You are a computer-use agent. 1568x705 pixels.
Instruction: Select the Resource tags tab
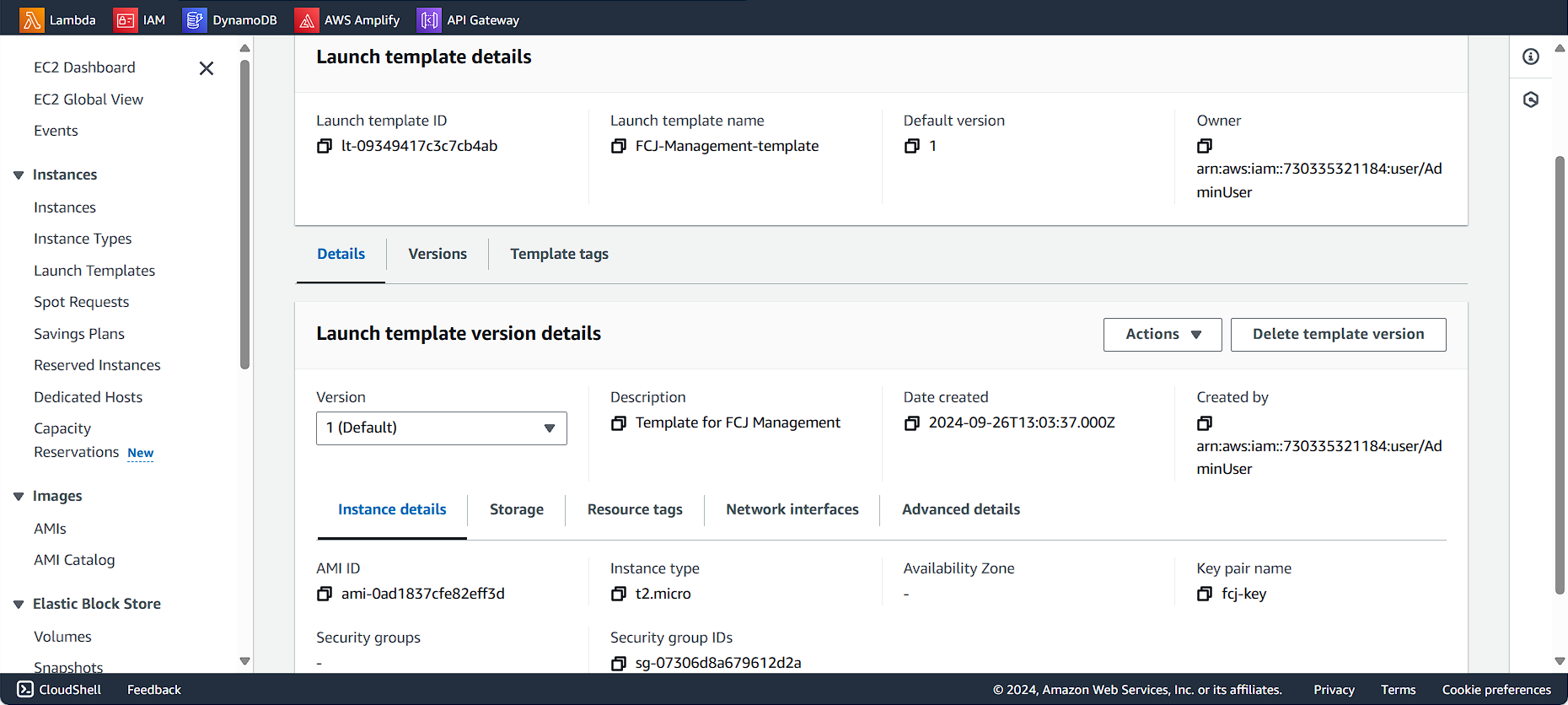635,509
